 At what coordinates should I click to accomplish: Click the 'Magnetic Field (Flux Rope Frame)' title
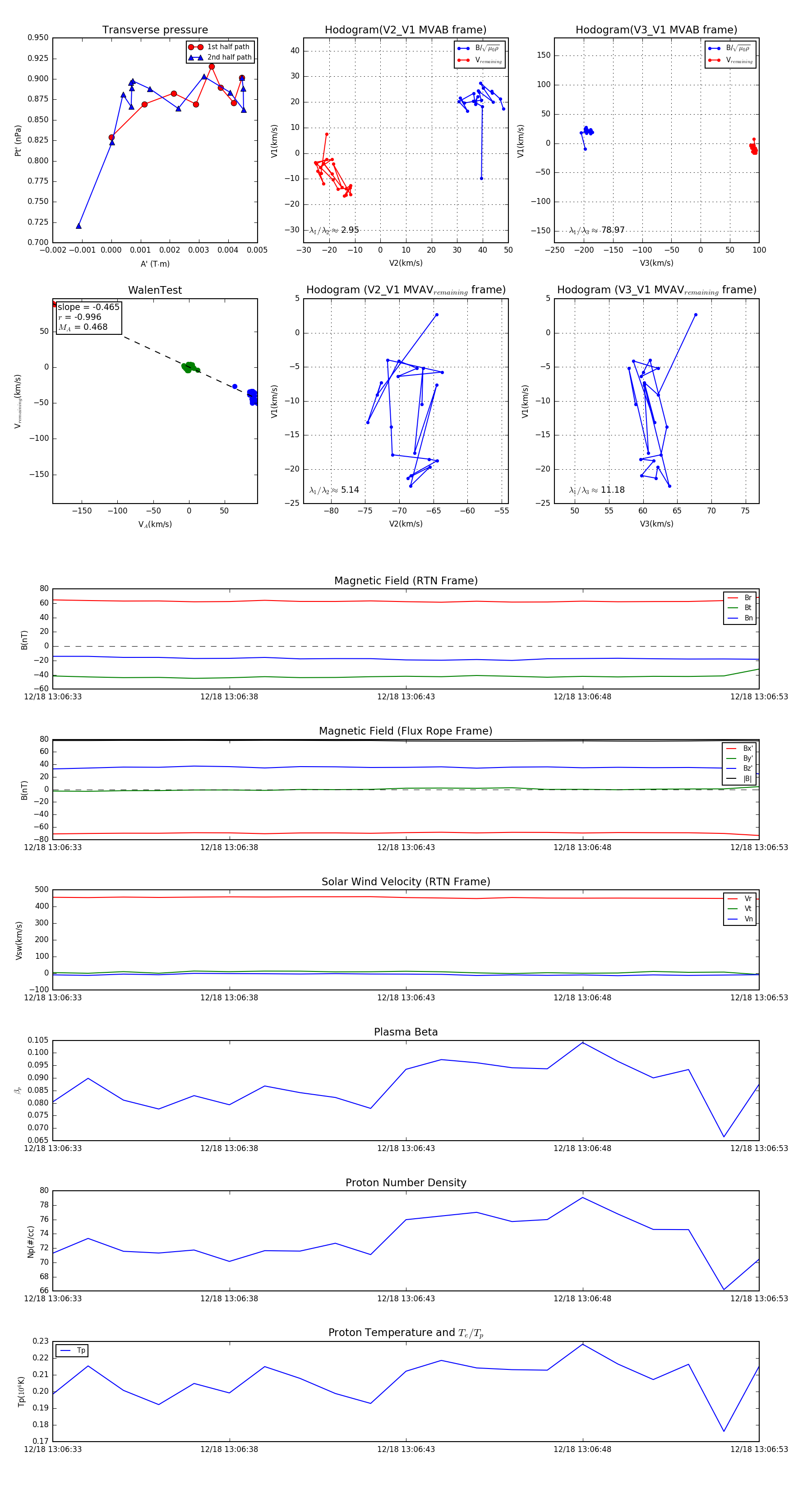click(x=406, y=731)
